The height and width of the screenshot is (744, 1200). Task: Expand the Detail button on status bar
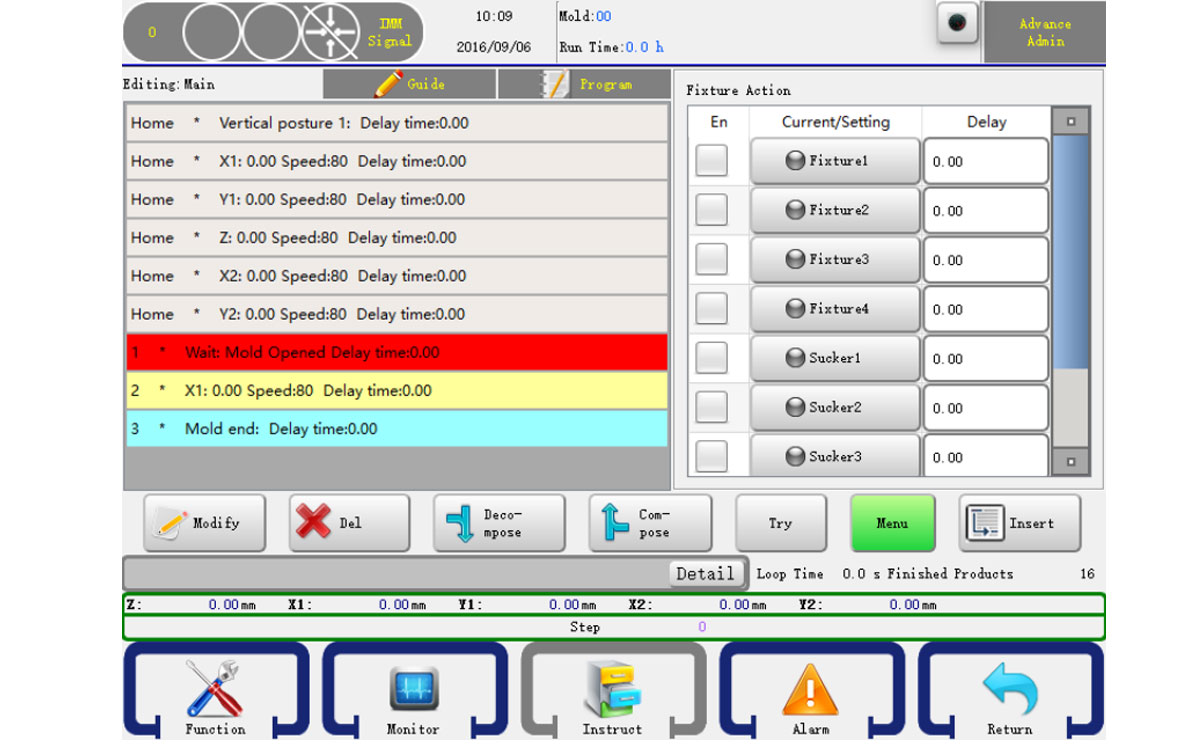pyautogui.click(x=705, y=573)
